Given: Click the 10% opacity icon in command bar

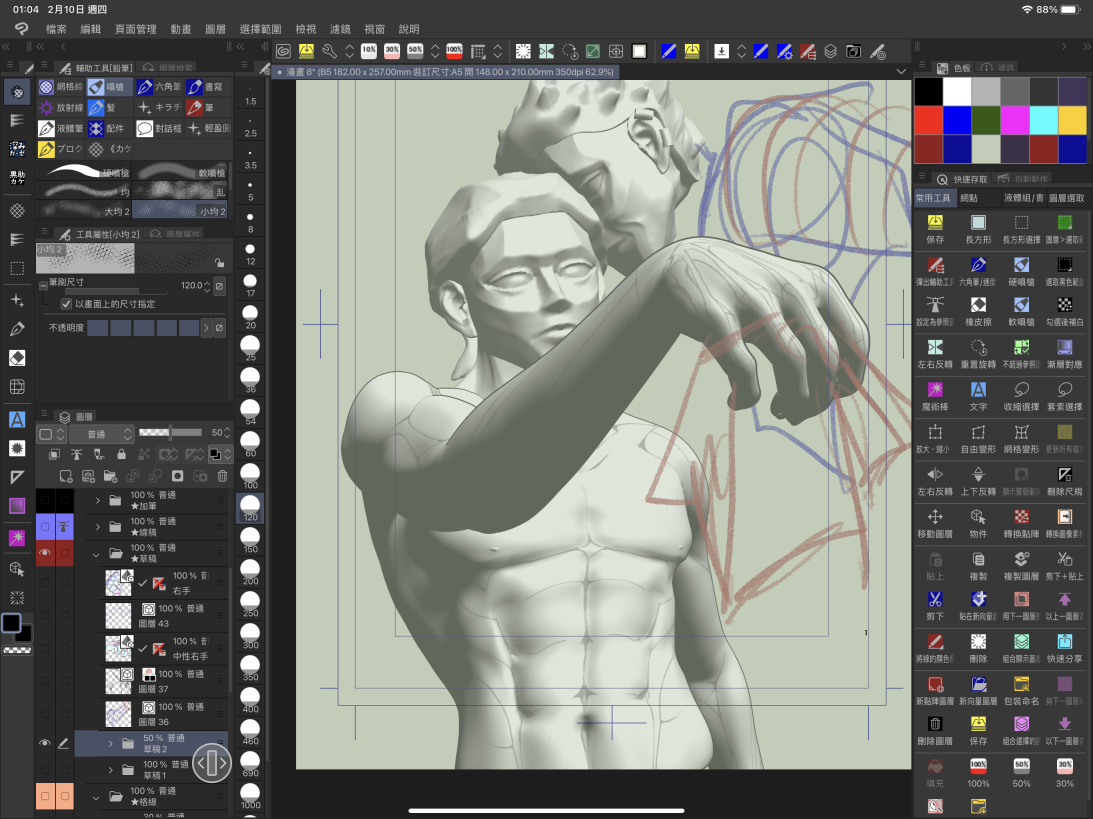Looking at the screenshot, I should [369, 51].
